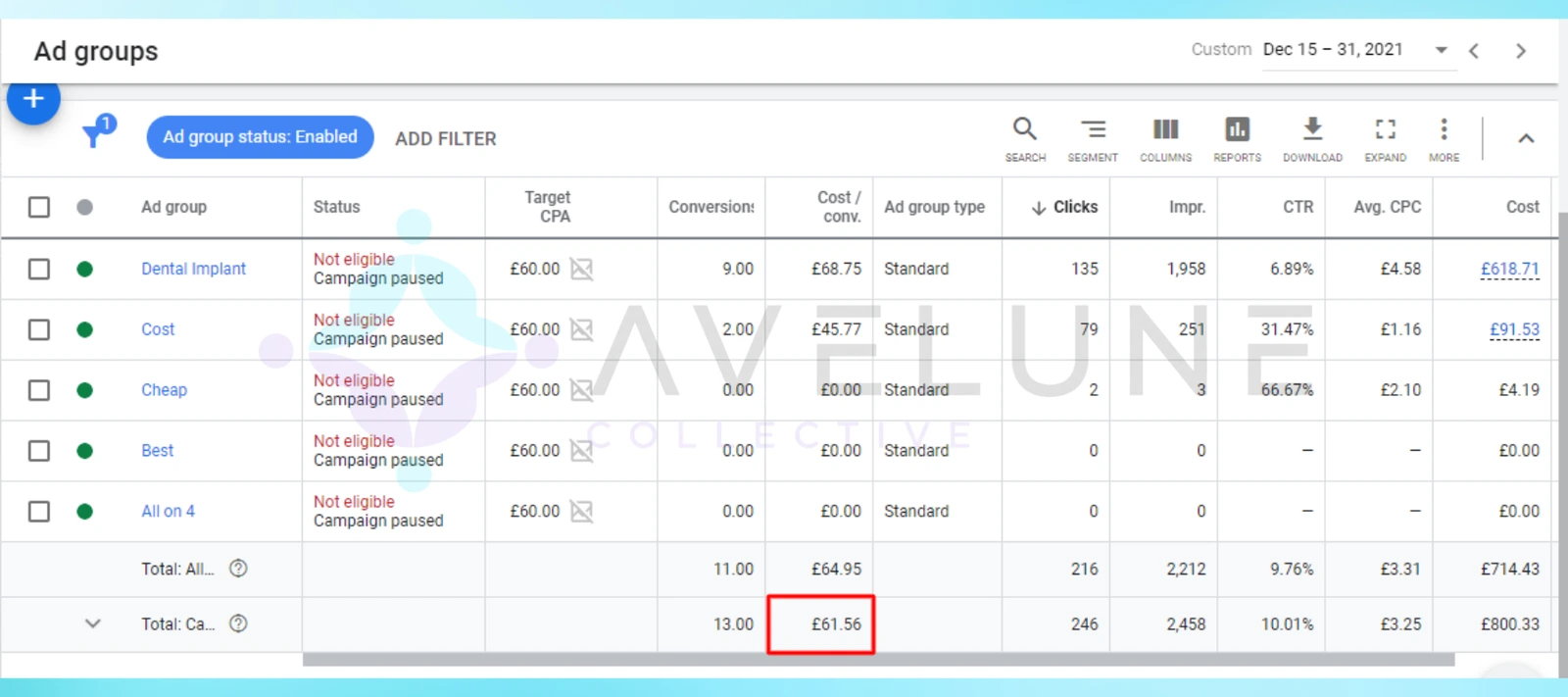The image size is (1568, 697).
Task: Click the Dental Implant Target CPA chart icon
Action: coord(582,269)
